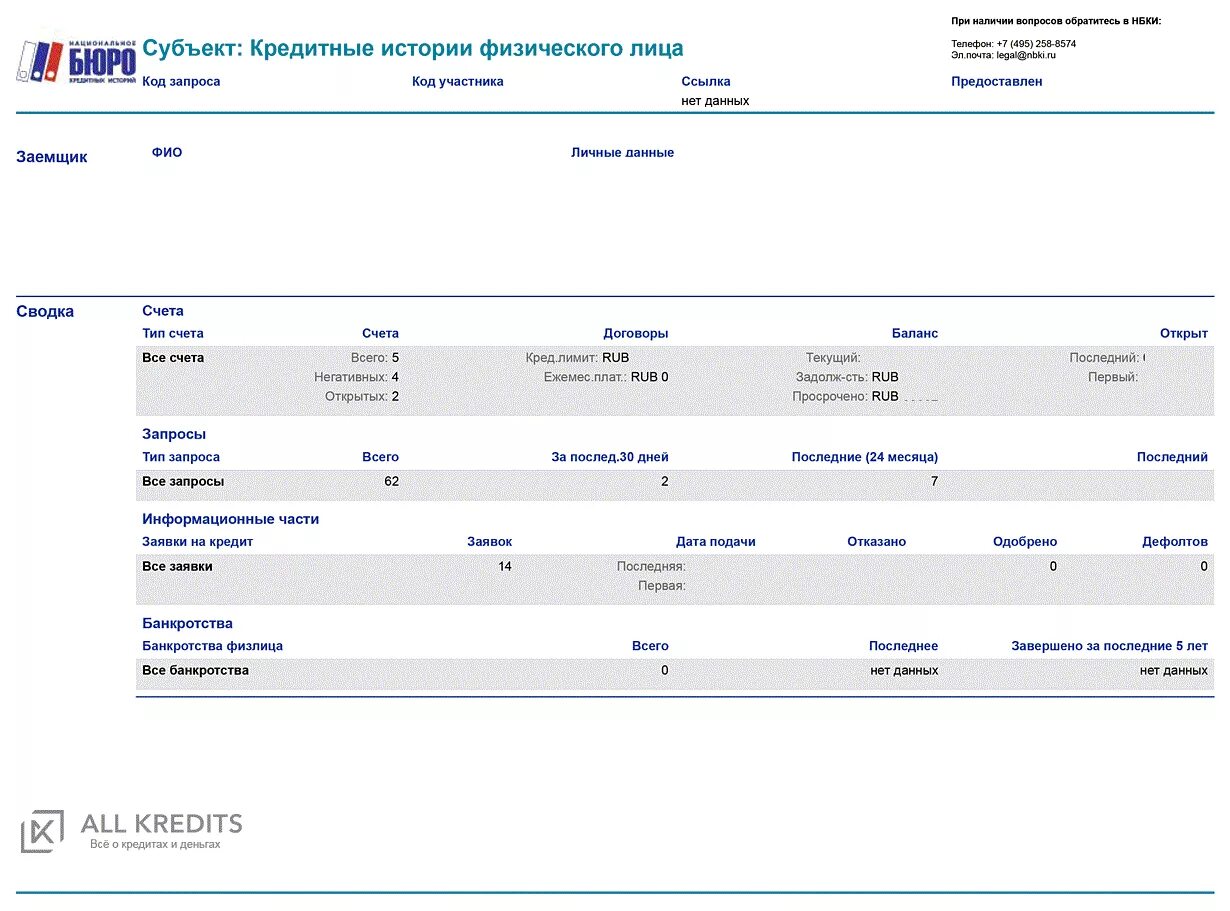Click the 'Банкротства' subsection title
The width and height of the screenshot is (1230, 911).
(187, 624)
